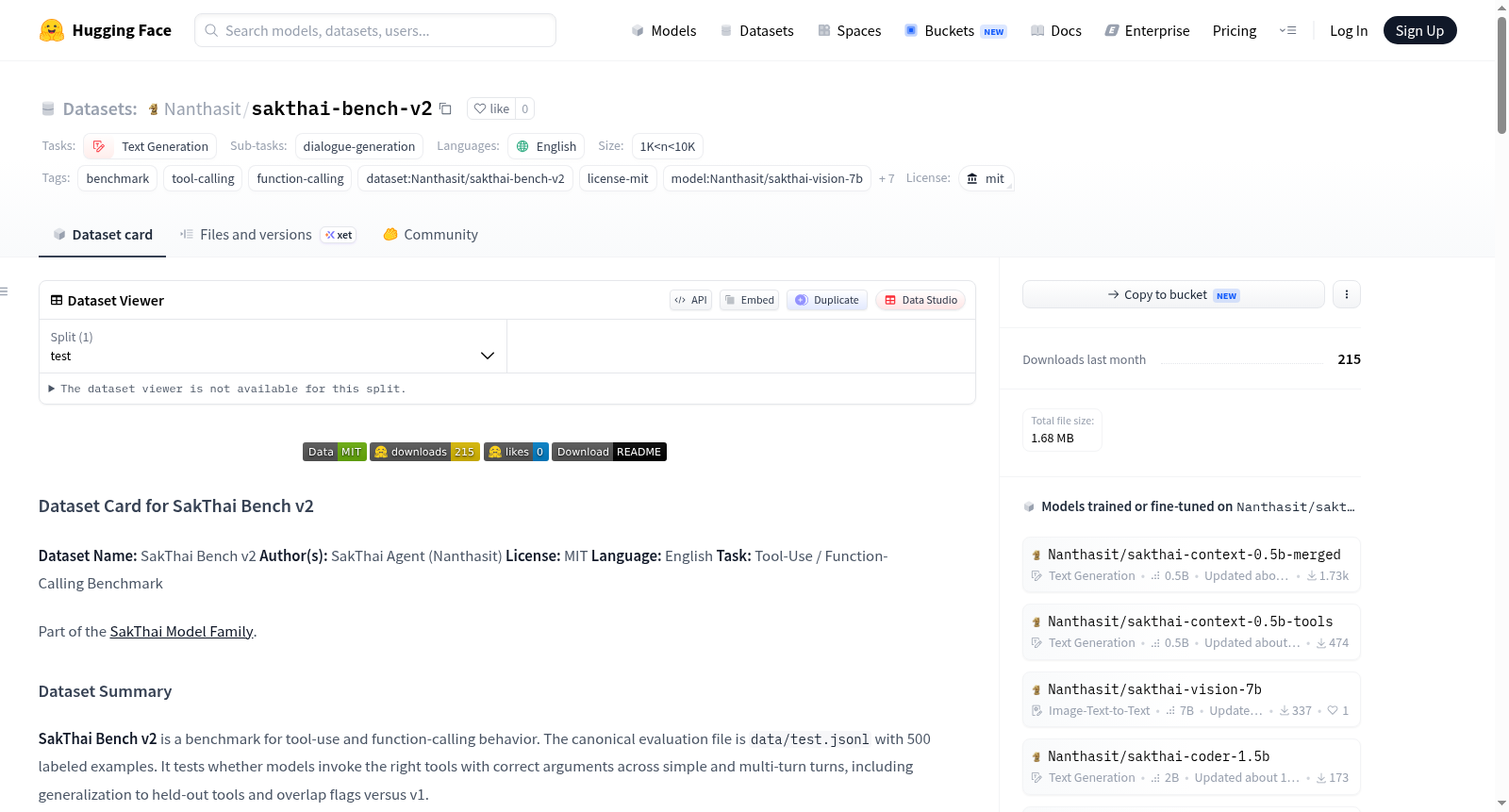Select the function-calling tag

coord(300,178)
